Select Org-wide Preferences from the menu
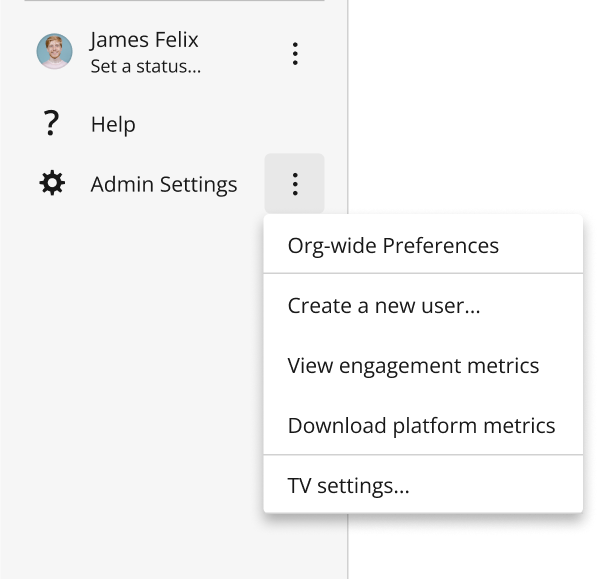Screen dimensions: 608x579 pos(423,245)
